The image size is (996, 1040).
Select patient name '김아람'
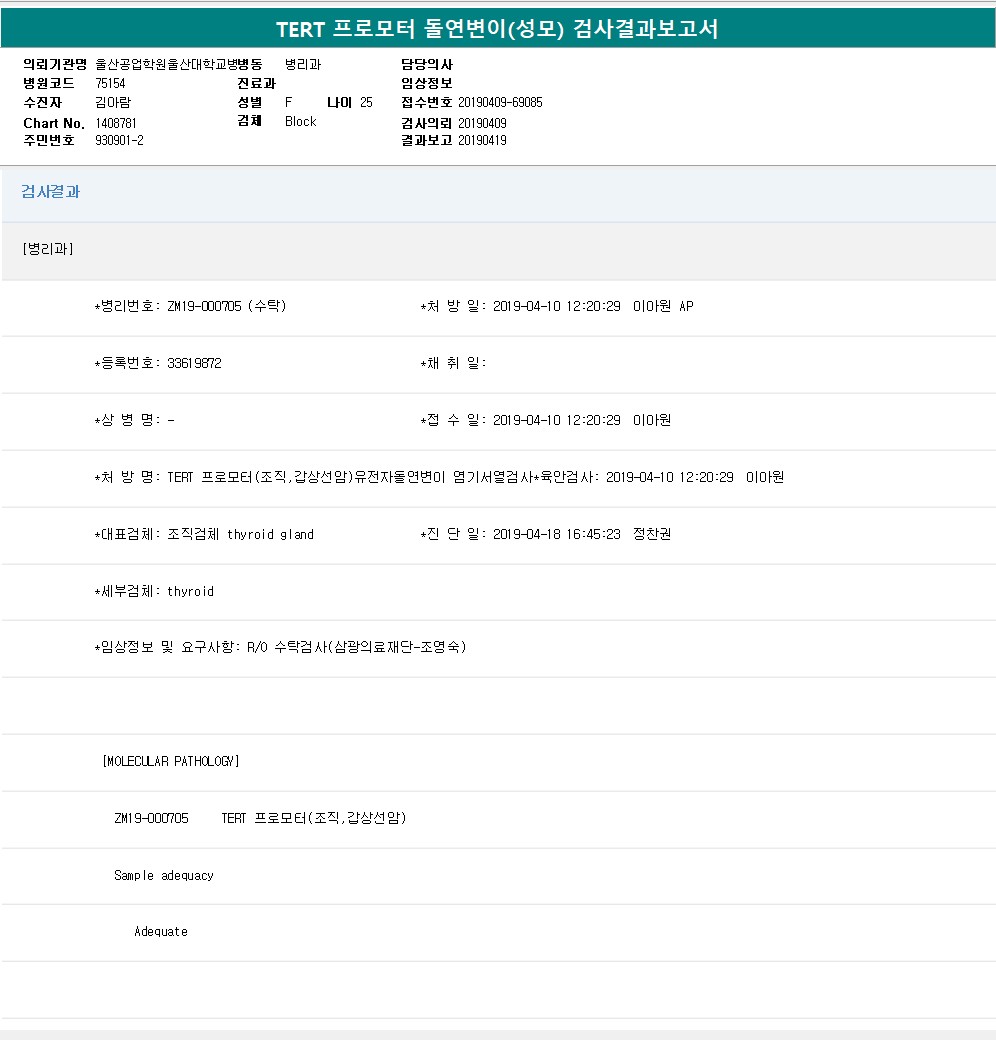coord(113,102)
